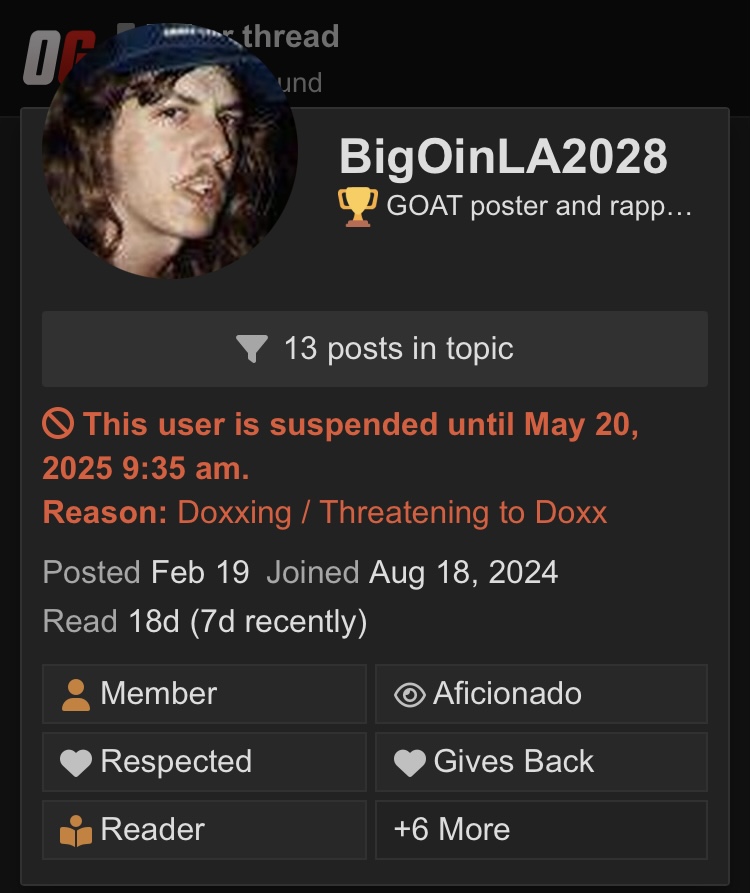
Task: Filter by 13 posts in topic
Action: click(x=375, y=349)
